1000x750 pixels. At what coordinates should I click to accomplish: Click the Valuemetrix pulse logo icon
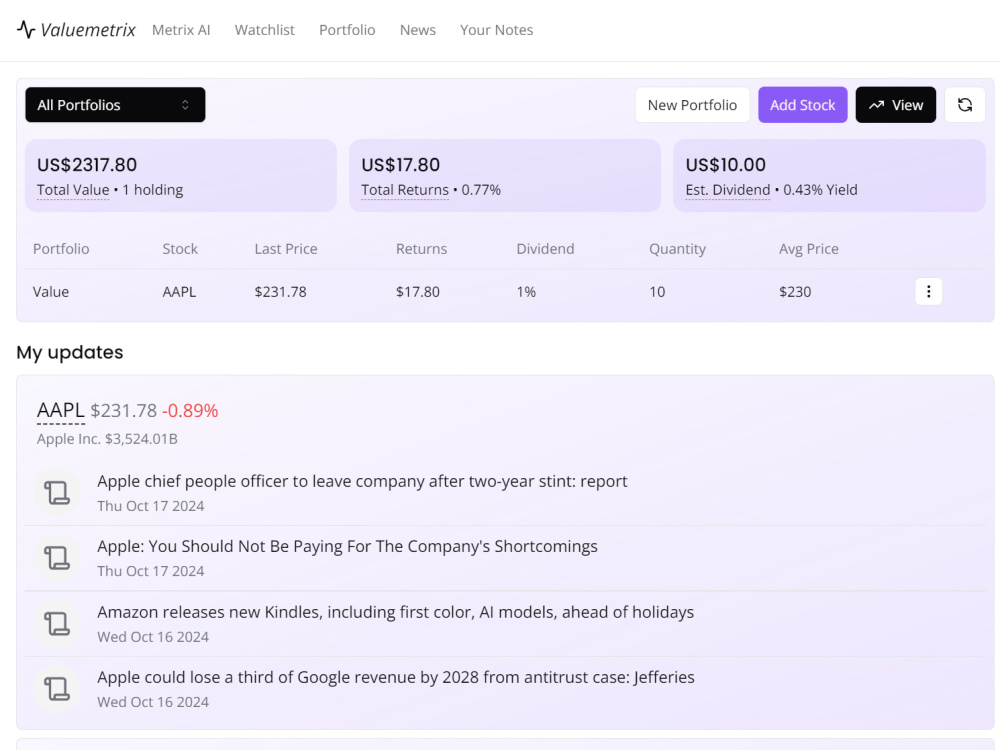click(26, 30)
